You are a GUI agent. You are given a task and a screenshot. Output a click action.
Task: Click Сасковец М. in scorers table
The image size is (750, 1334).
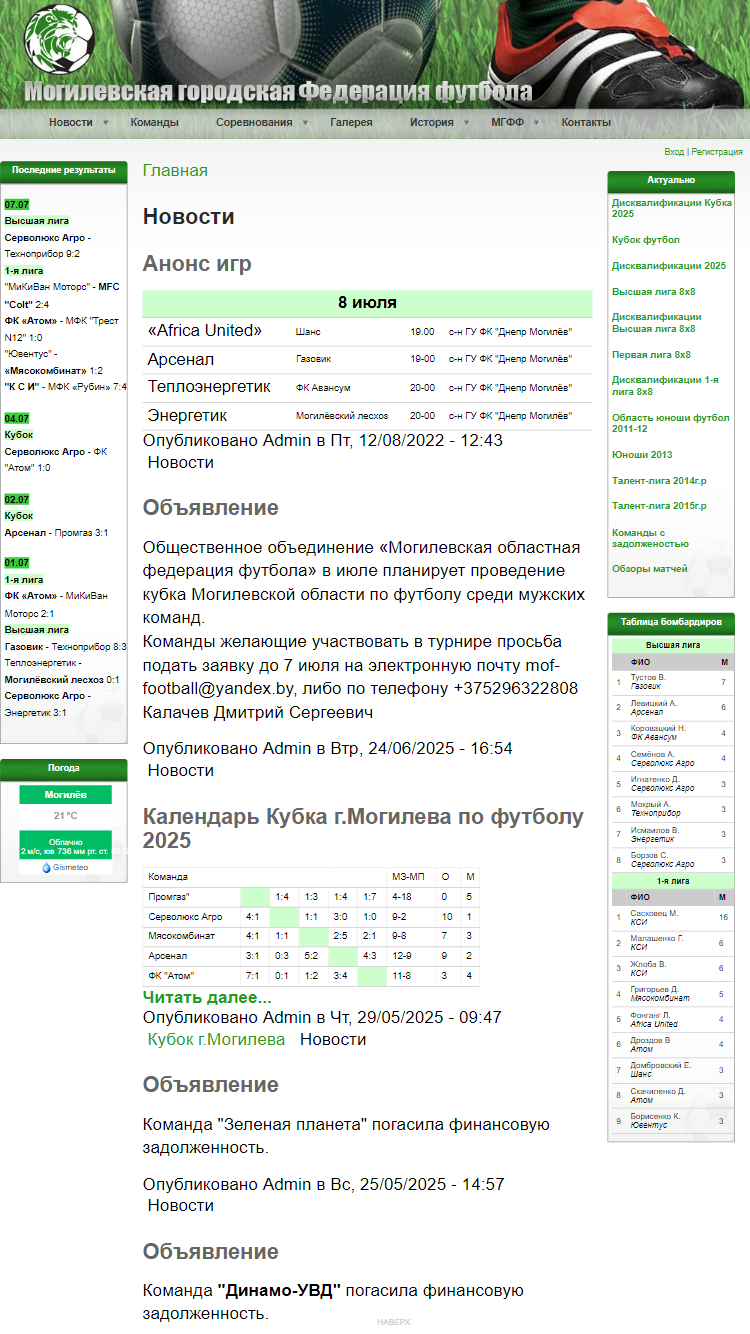653,912
